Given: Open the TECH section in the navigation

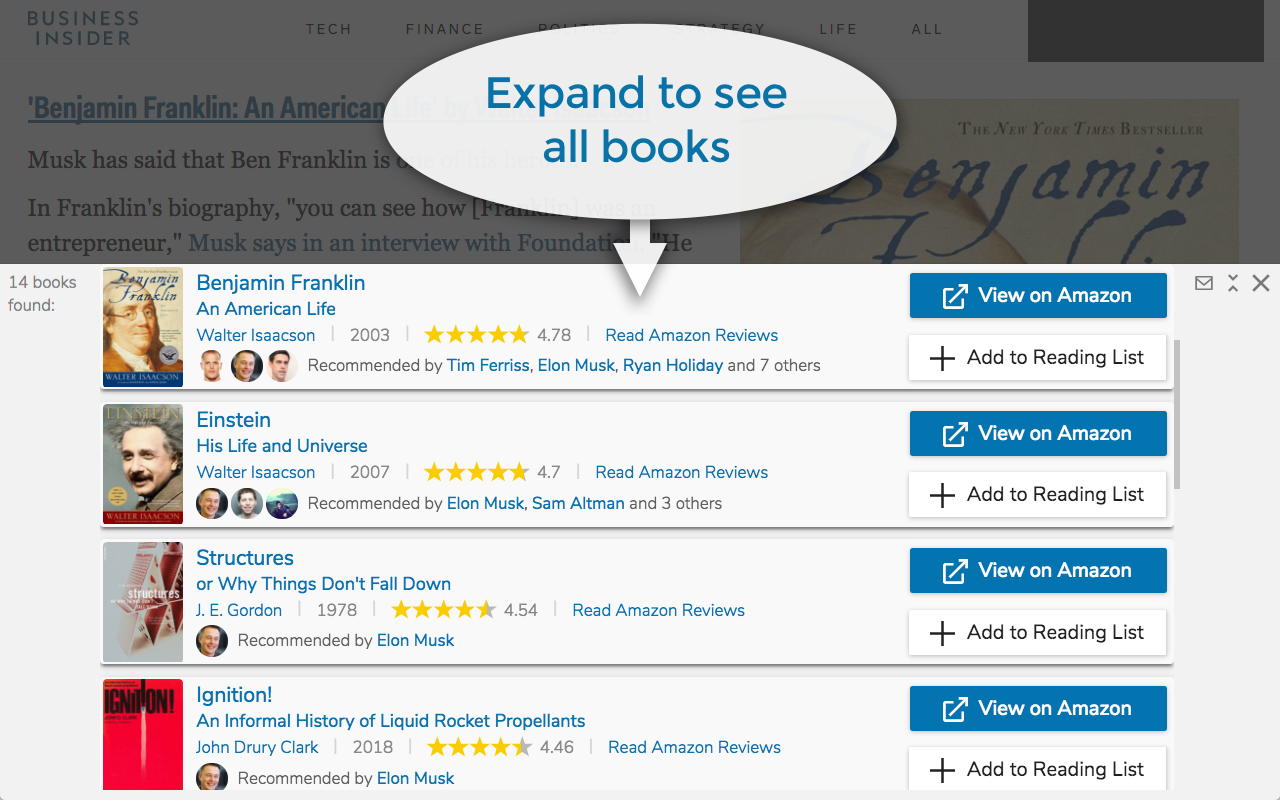Looking at the screenshot, I should (329, 29).
